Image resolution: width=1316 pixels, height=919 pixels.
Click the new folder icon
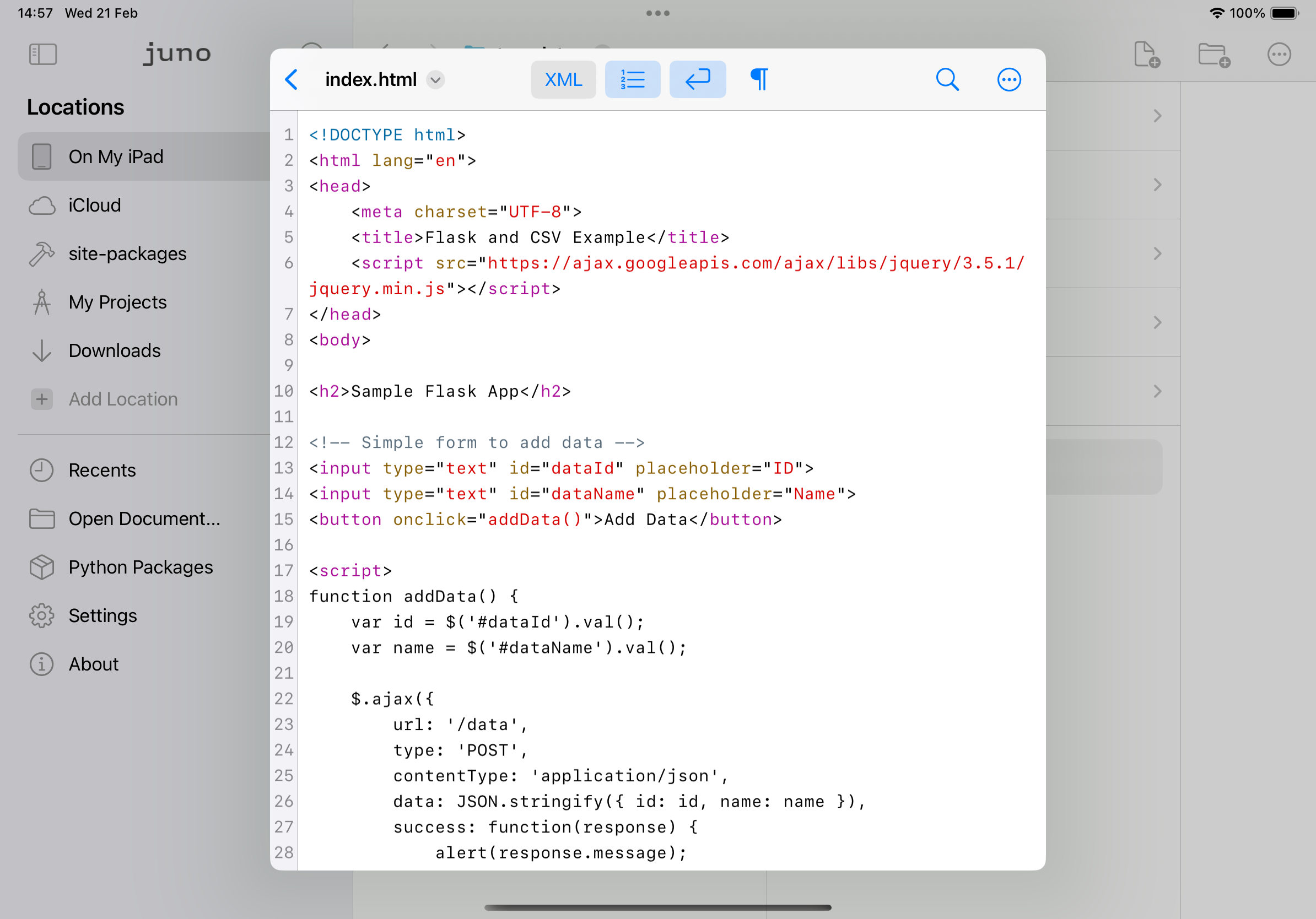pyautogui.click(x=1213, y=55)
